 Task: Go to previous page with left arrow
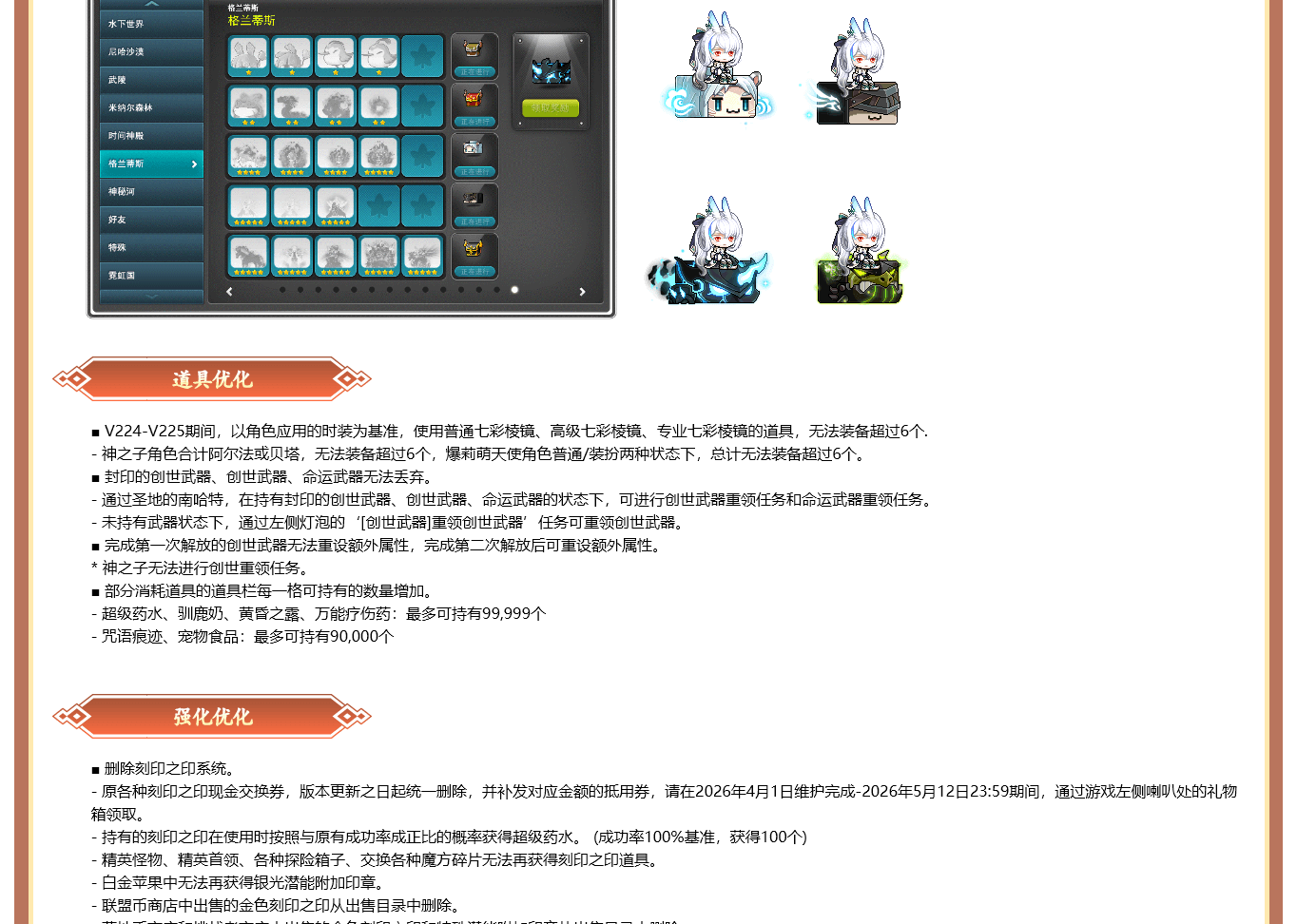(229, 292)
